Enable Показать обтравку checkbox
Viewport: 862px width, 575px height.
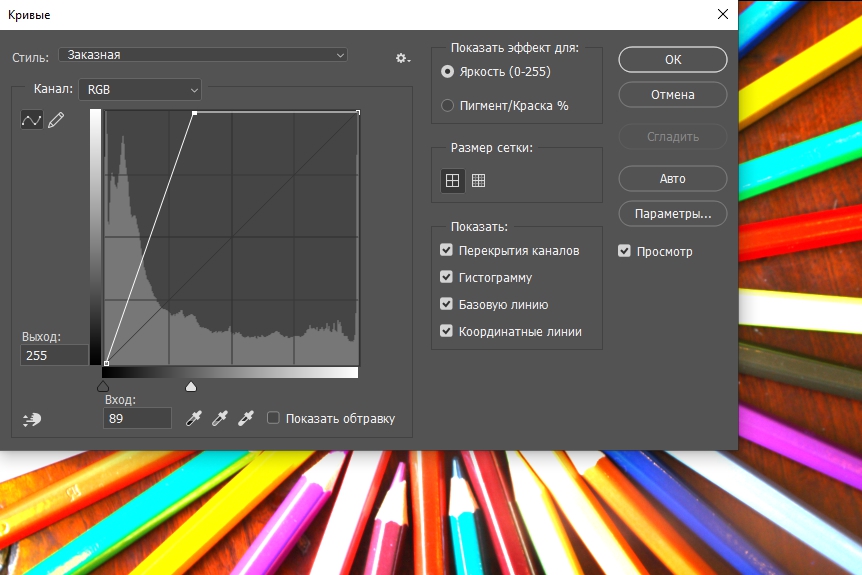coord(273,418)
